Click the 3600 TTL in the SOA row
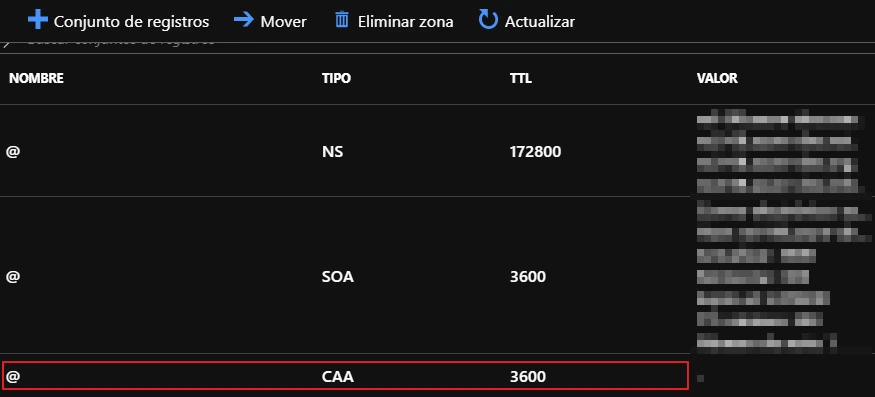Viewport: 875px width, 397px height. pyautogui.click(x=528, y=276)
